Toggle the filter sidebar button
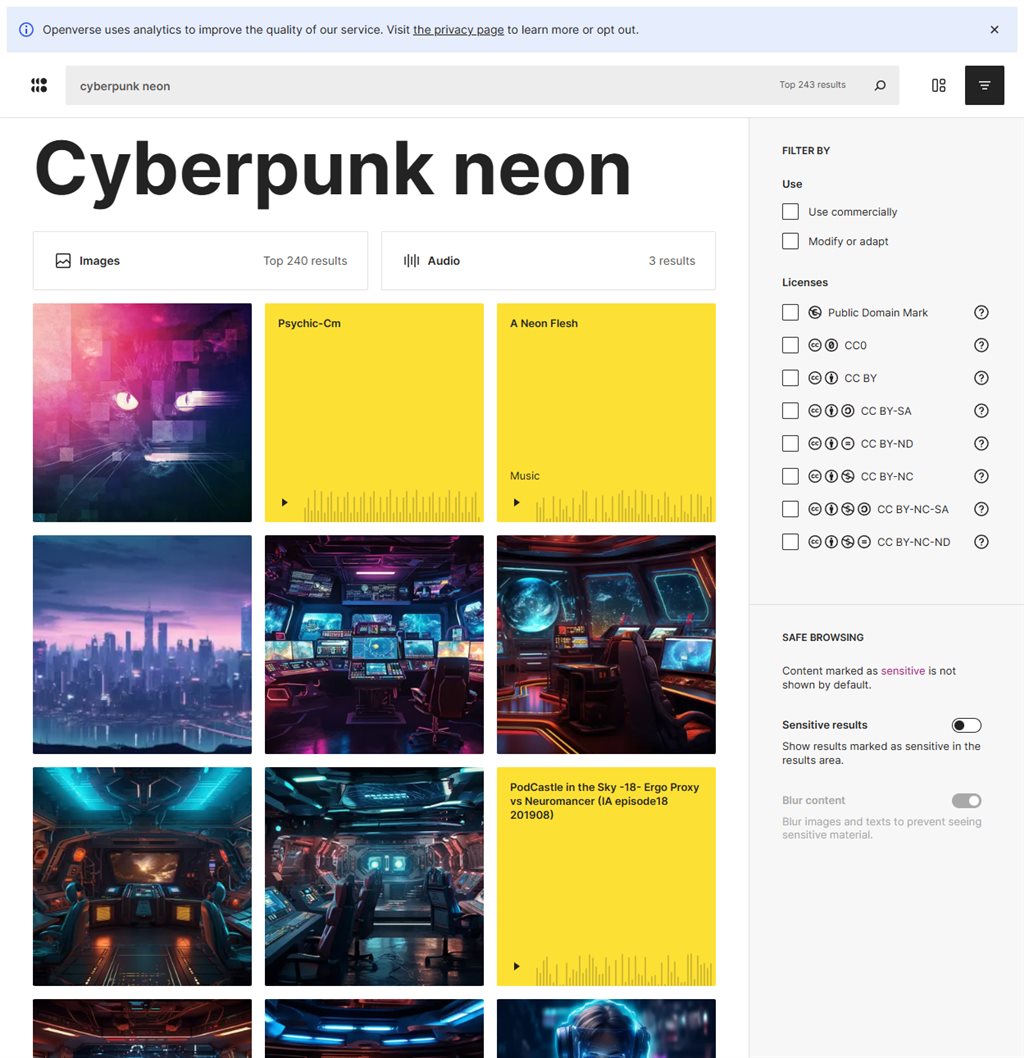The image size is (1024, 1058). [x=984, y=86]
